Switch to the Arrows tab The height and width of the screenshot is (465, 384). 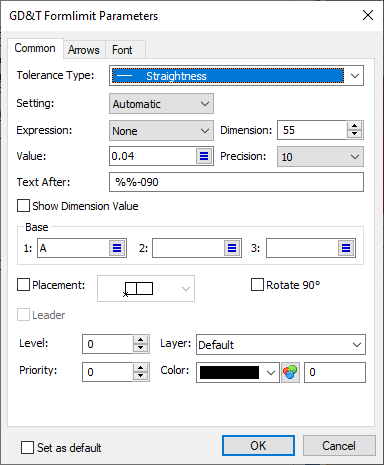tap(84, 50)
